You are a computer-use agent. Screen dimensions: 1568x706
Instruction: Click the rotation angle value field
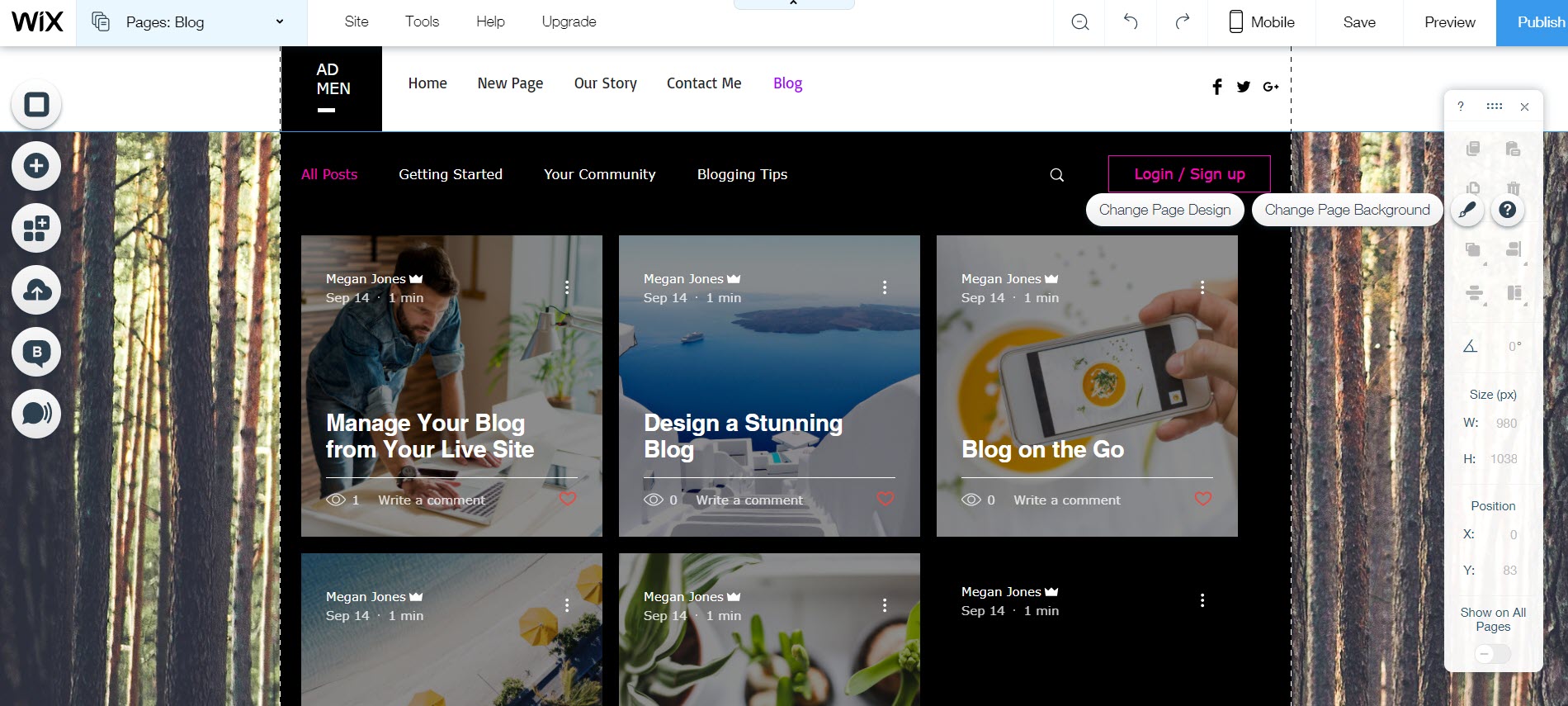[1514, 347]
